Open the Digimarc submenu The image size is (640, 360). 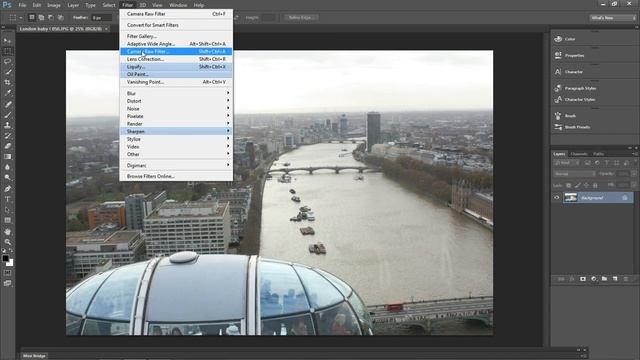click(x=176, y=166)
